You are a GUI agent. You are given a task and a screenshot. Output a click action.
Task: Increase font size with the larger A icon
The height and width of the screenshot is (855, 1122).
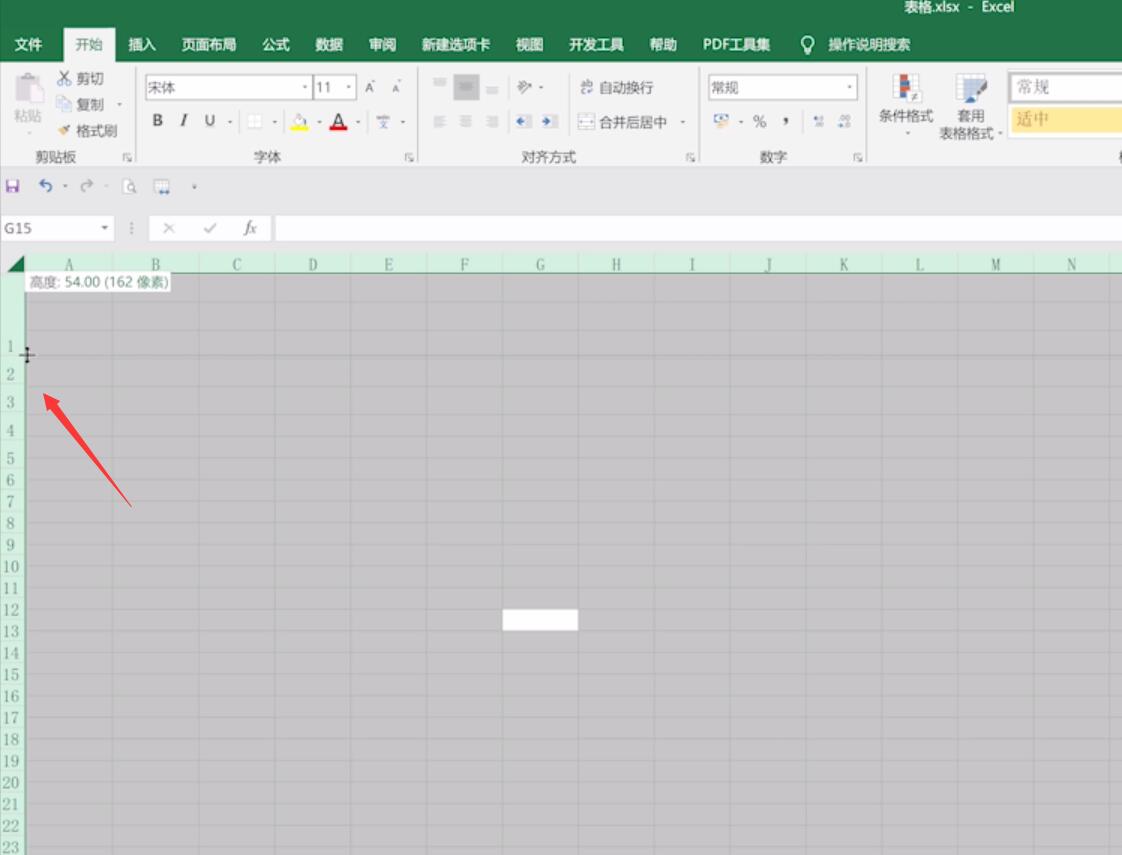pyautogui.click(x=370, y=87)
